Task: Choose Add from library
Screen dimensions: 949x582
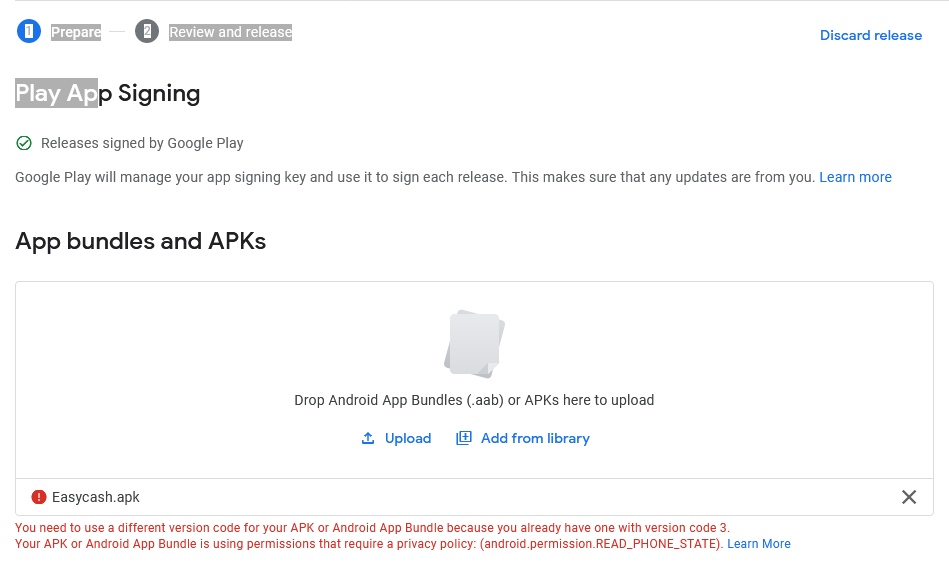Action: point(534,438)
